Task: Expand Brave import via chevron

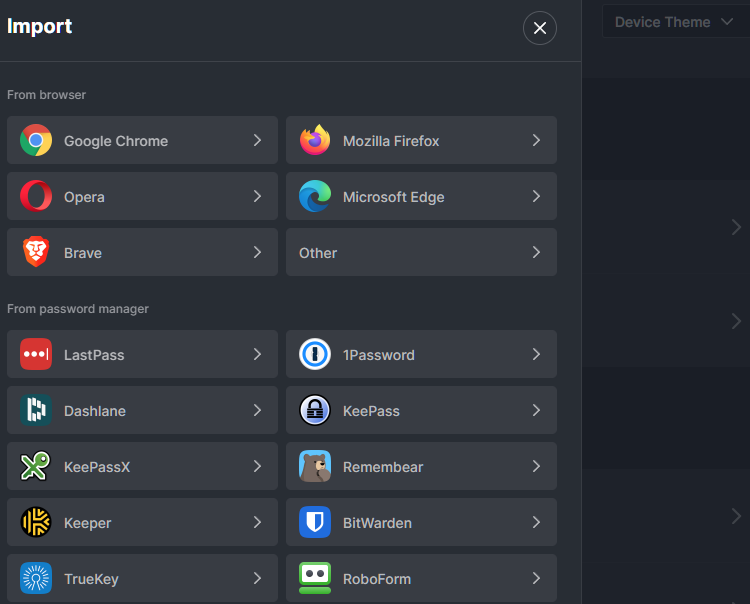Action: pos(257,252)
